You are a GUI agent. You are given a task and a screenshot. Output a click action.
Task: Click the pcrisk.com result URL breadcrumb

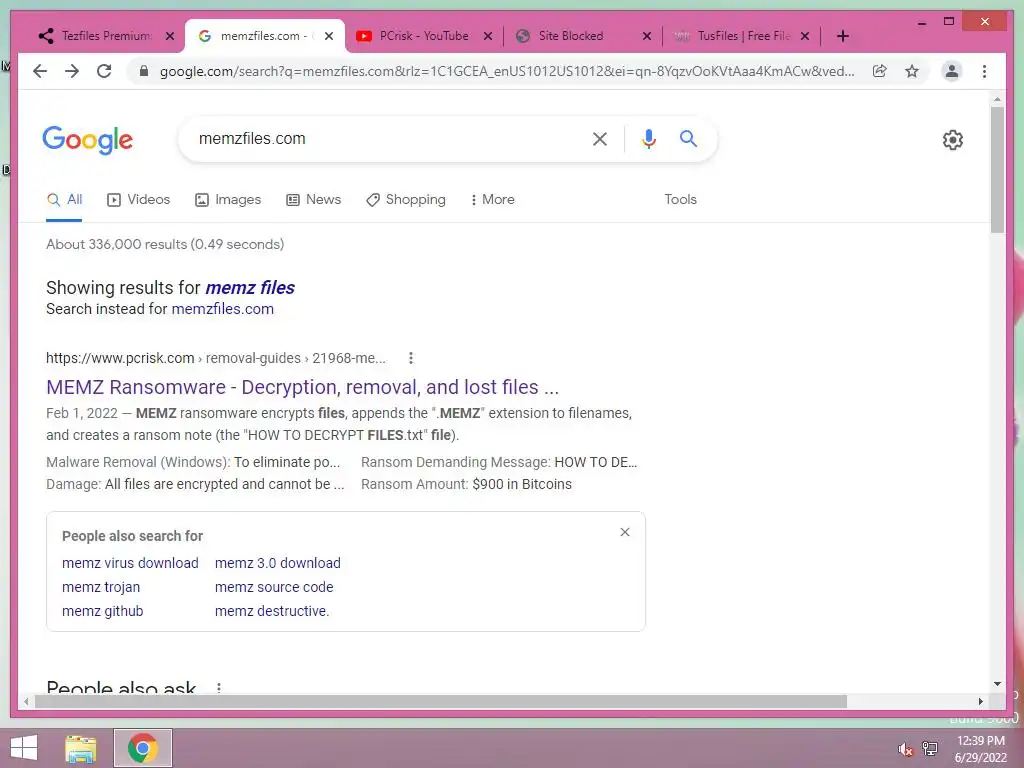click(x=216, y=358)
